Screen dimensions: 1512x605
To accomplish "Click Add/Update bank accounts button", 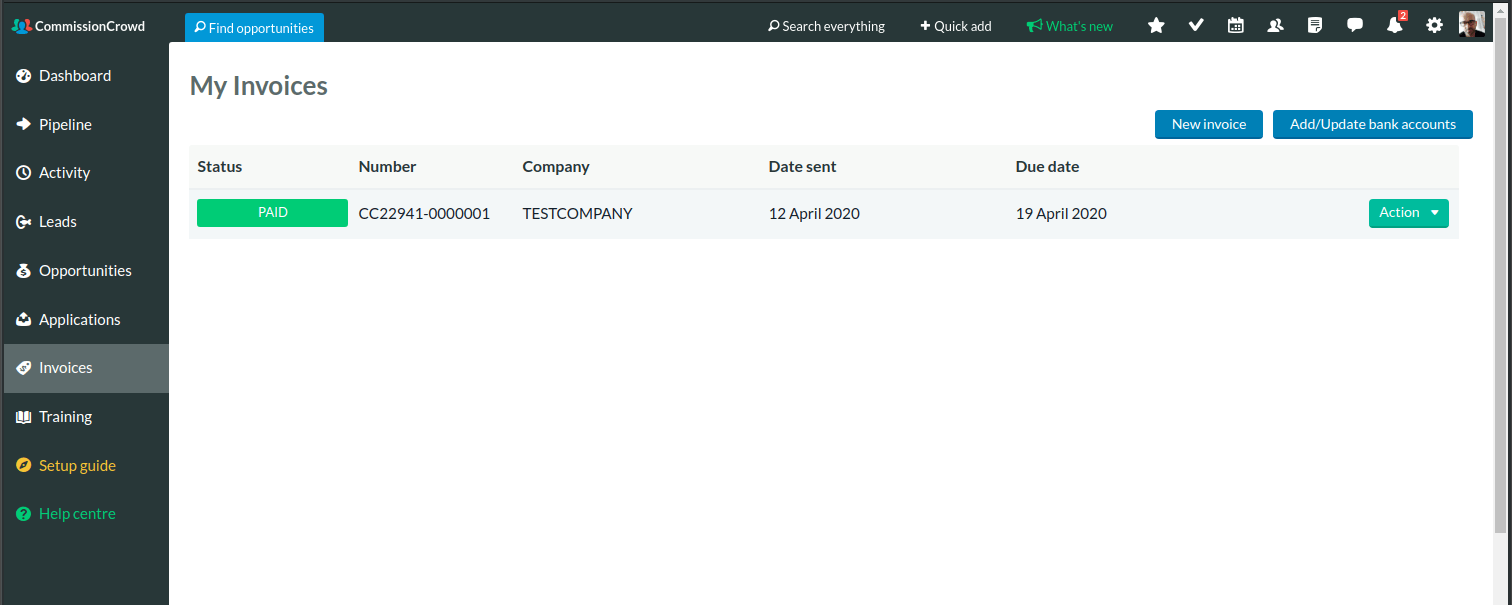I will point(1372,124).
